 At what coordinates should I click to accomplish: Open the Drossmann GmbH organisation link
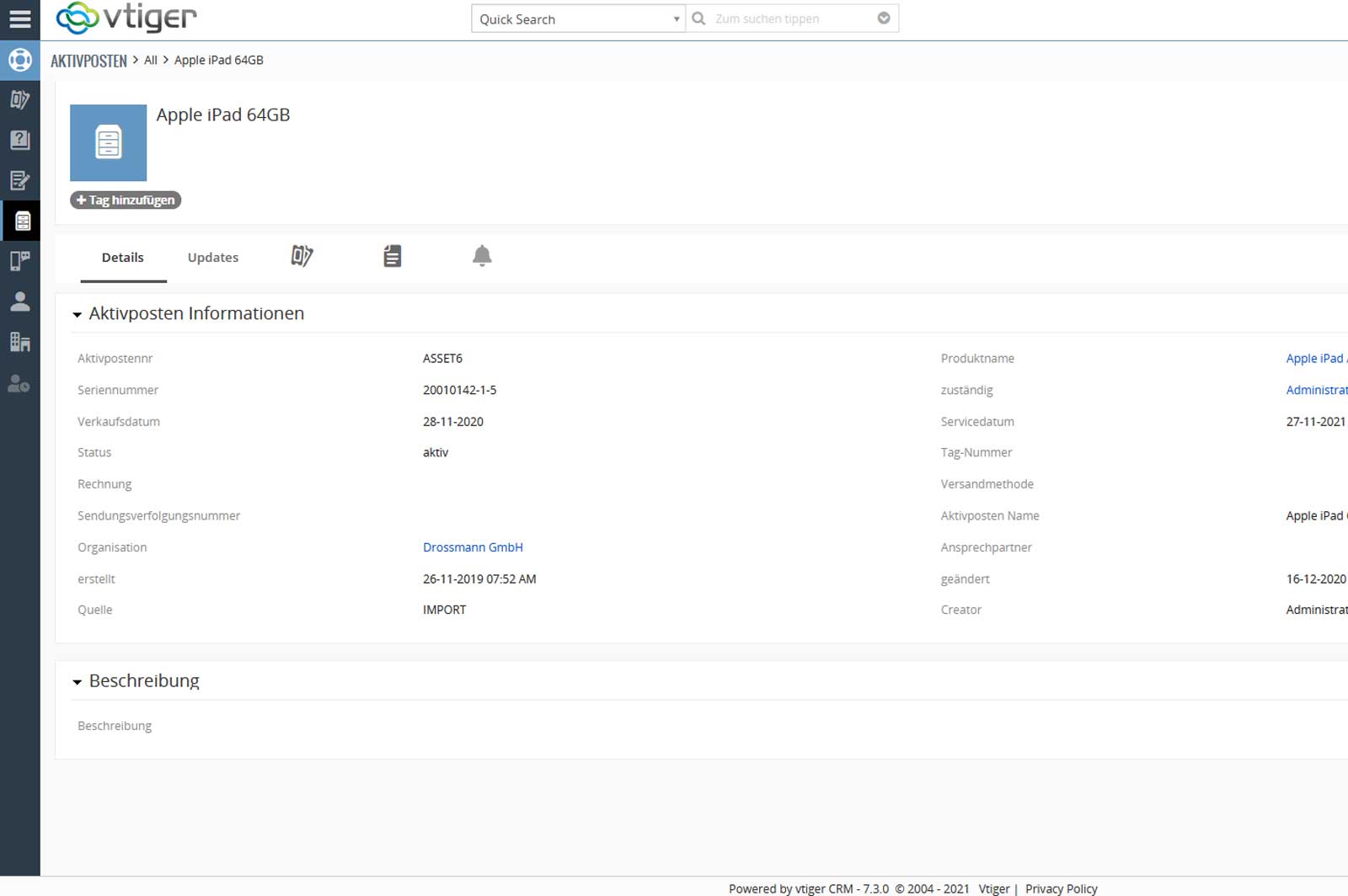click(473, 547)
